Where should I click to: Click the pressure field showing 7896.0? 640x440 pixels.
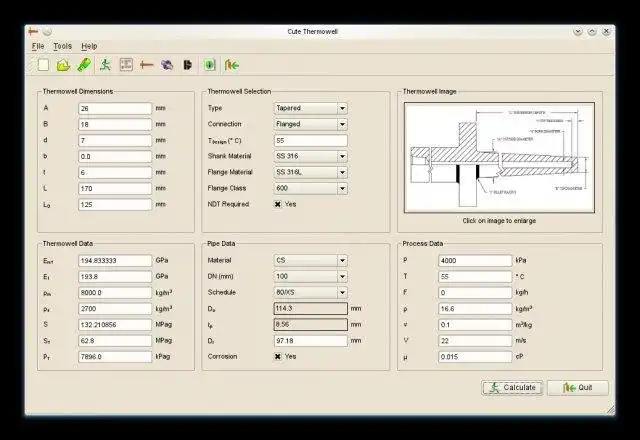pos(115,357)
